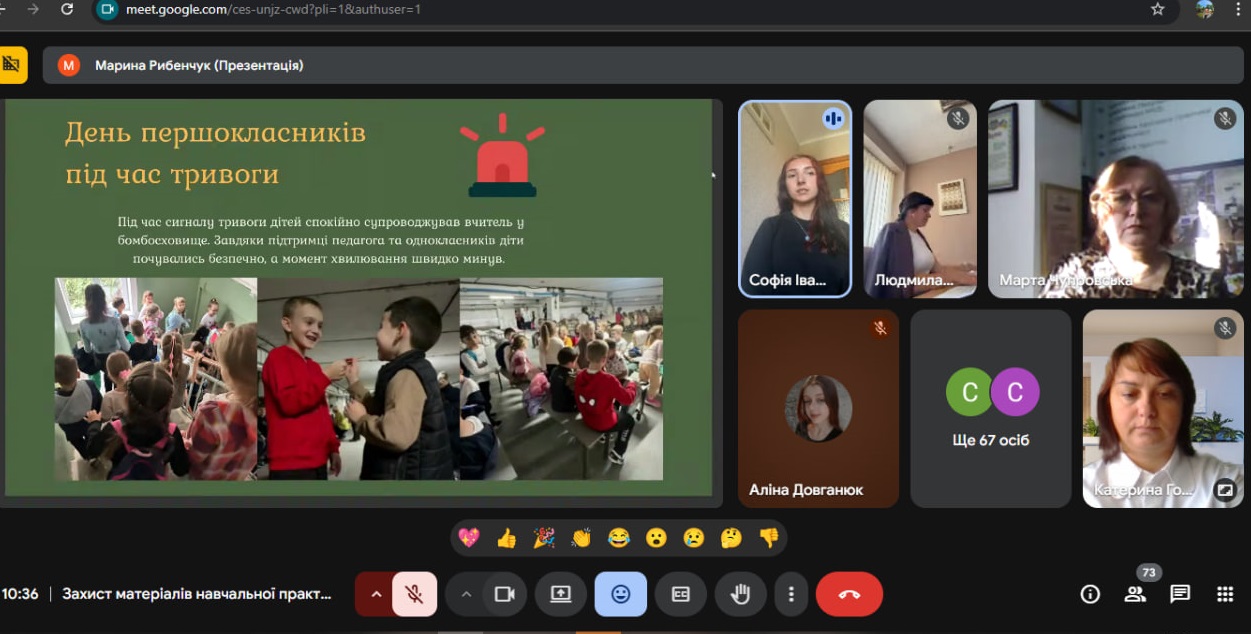This screenshot has width=1251, height=634.
Task: Turn on the camera button
Action: [505, 594]
